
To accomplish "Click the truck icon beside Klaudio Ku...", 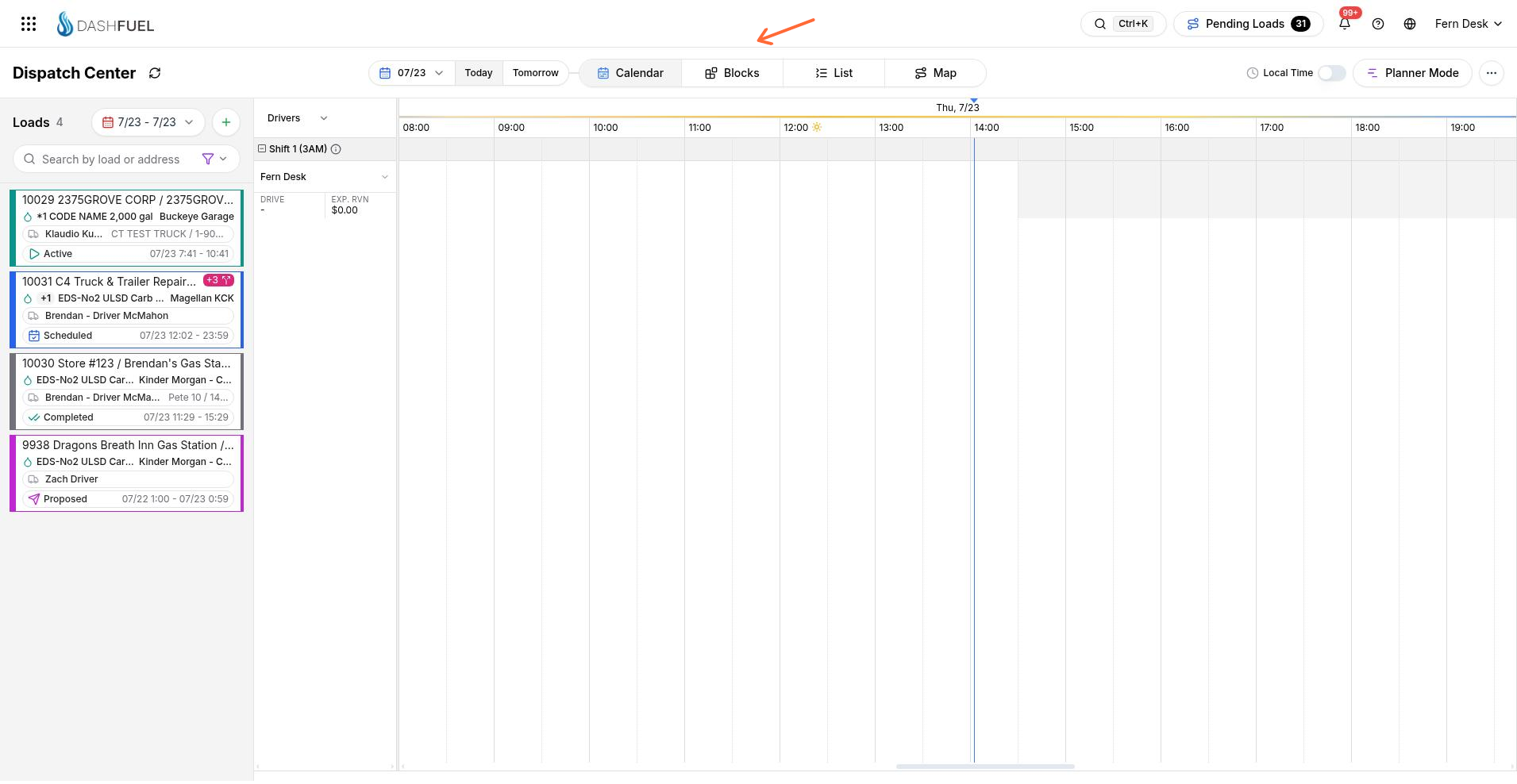I will coord(33,234).
